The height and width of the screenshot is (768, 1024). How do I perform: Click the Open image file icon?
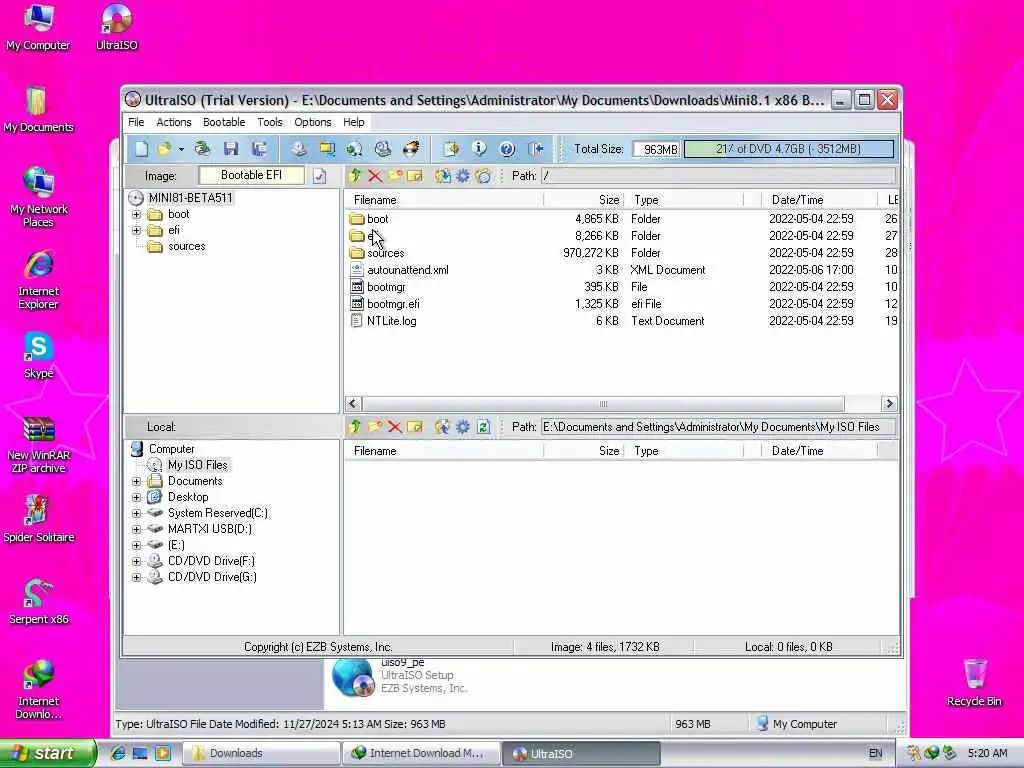(x=164, y=149)
